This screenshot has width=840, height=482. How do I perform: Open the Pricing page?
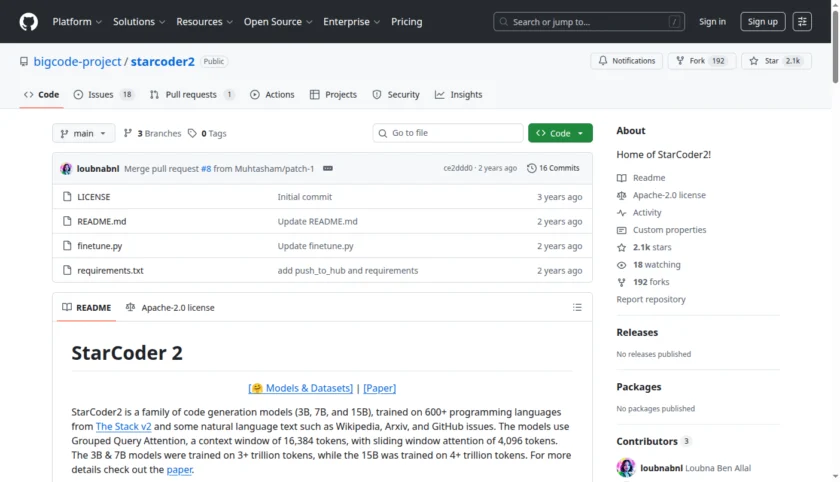[x=407, y=22]
